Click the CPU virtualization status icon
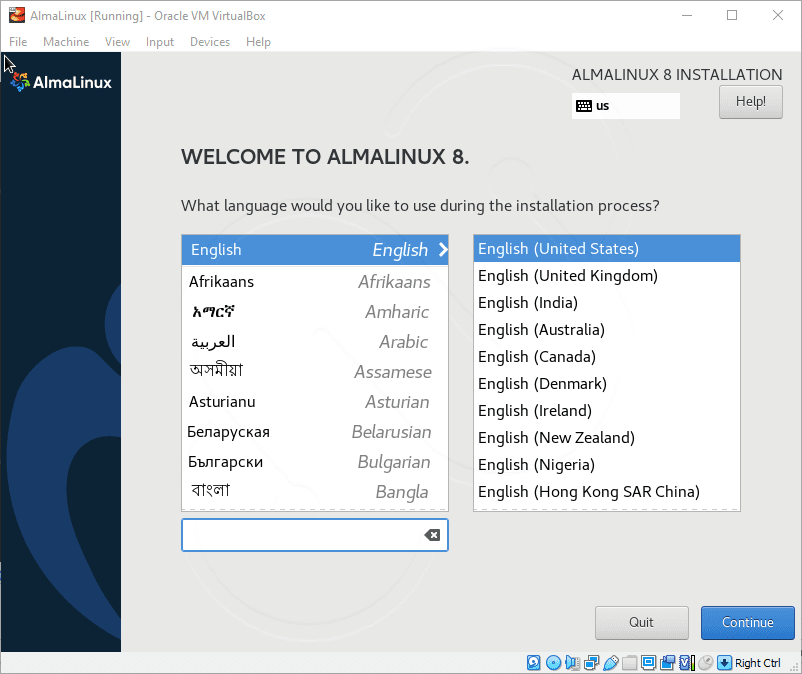The width and height of the screenshot is (802, 674). (687, 663)
